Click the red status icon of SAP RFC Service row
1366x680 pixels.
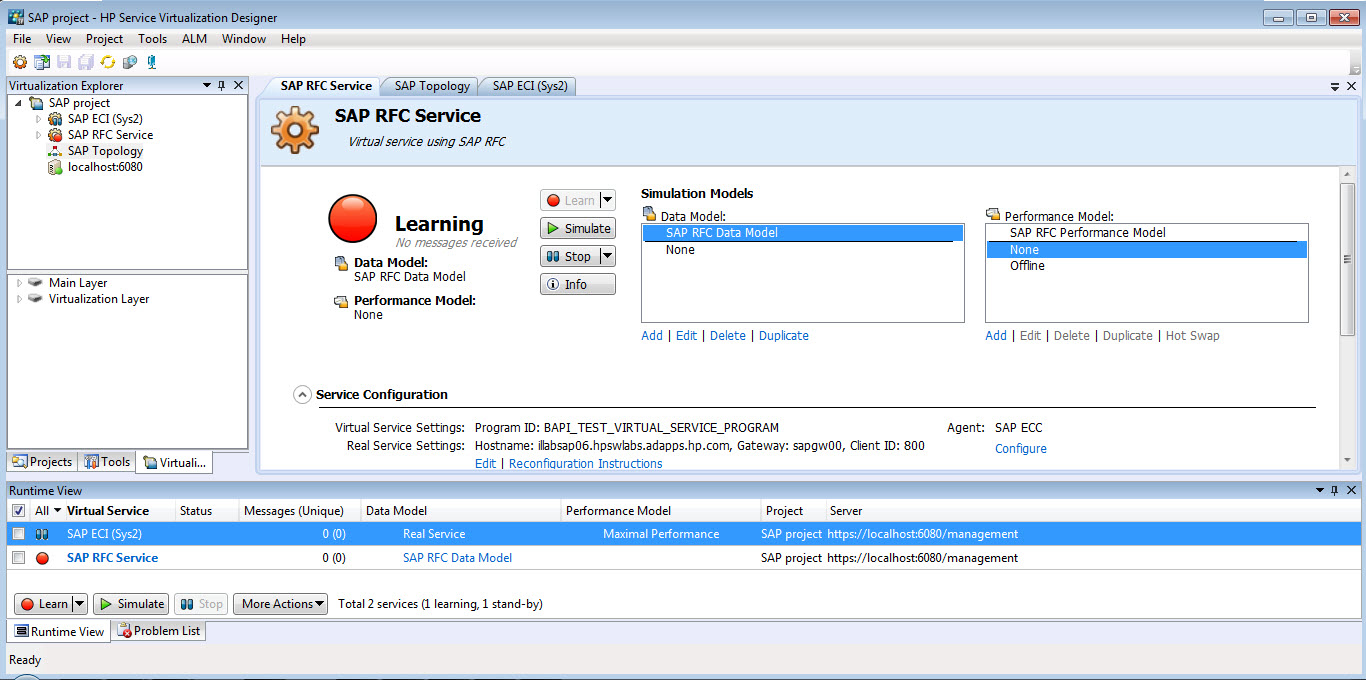42,558
